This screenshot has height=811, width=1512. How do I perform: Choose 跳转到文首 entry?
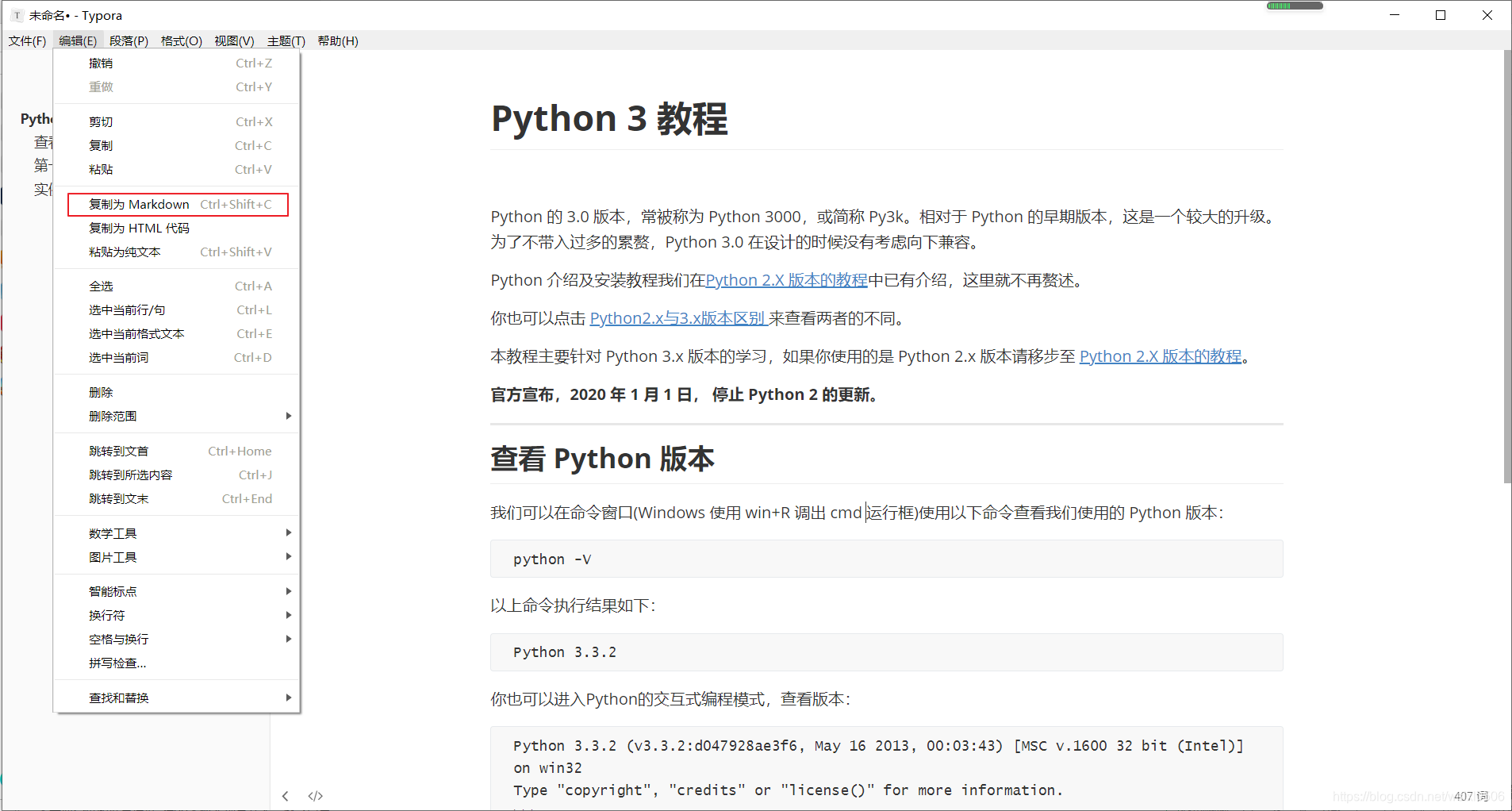177,451
